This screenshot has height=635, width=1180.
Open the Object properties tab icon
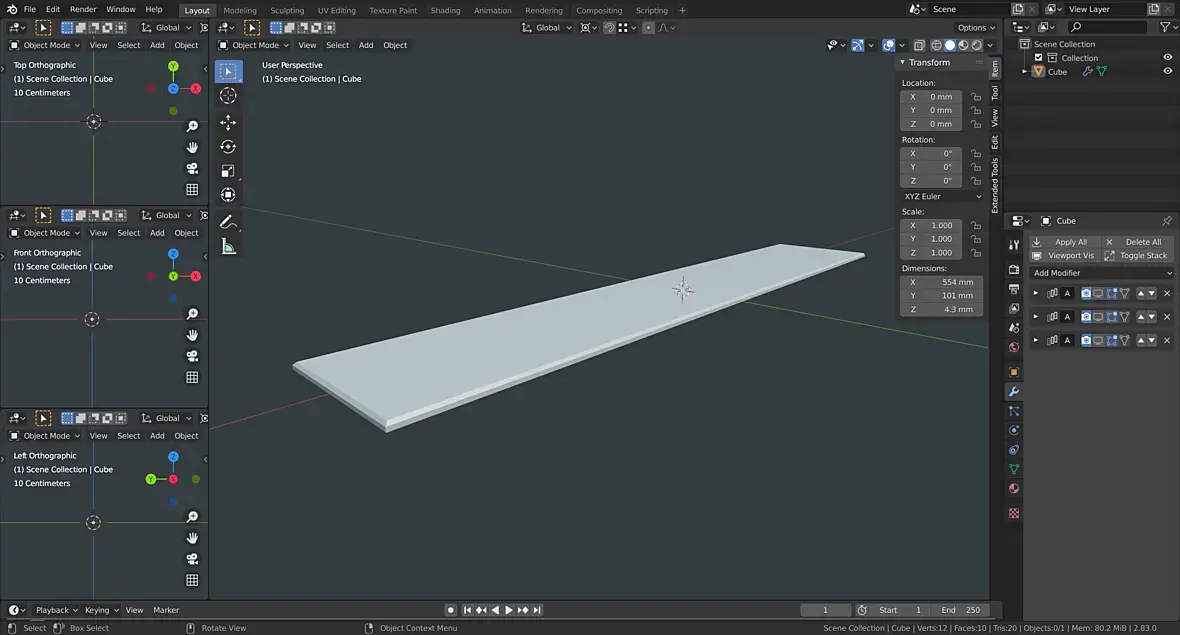pos(1014,372)
